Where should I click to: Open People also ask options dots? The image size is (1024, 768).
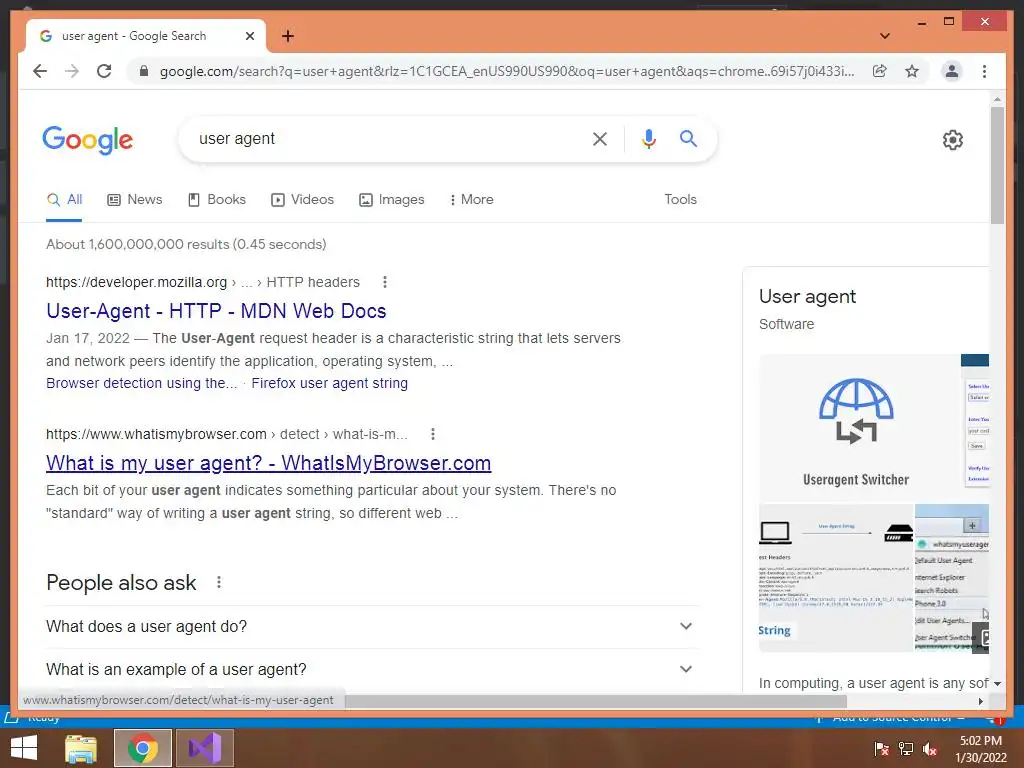tap(219, 582)
